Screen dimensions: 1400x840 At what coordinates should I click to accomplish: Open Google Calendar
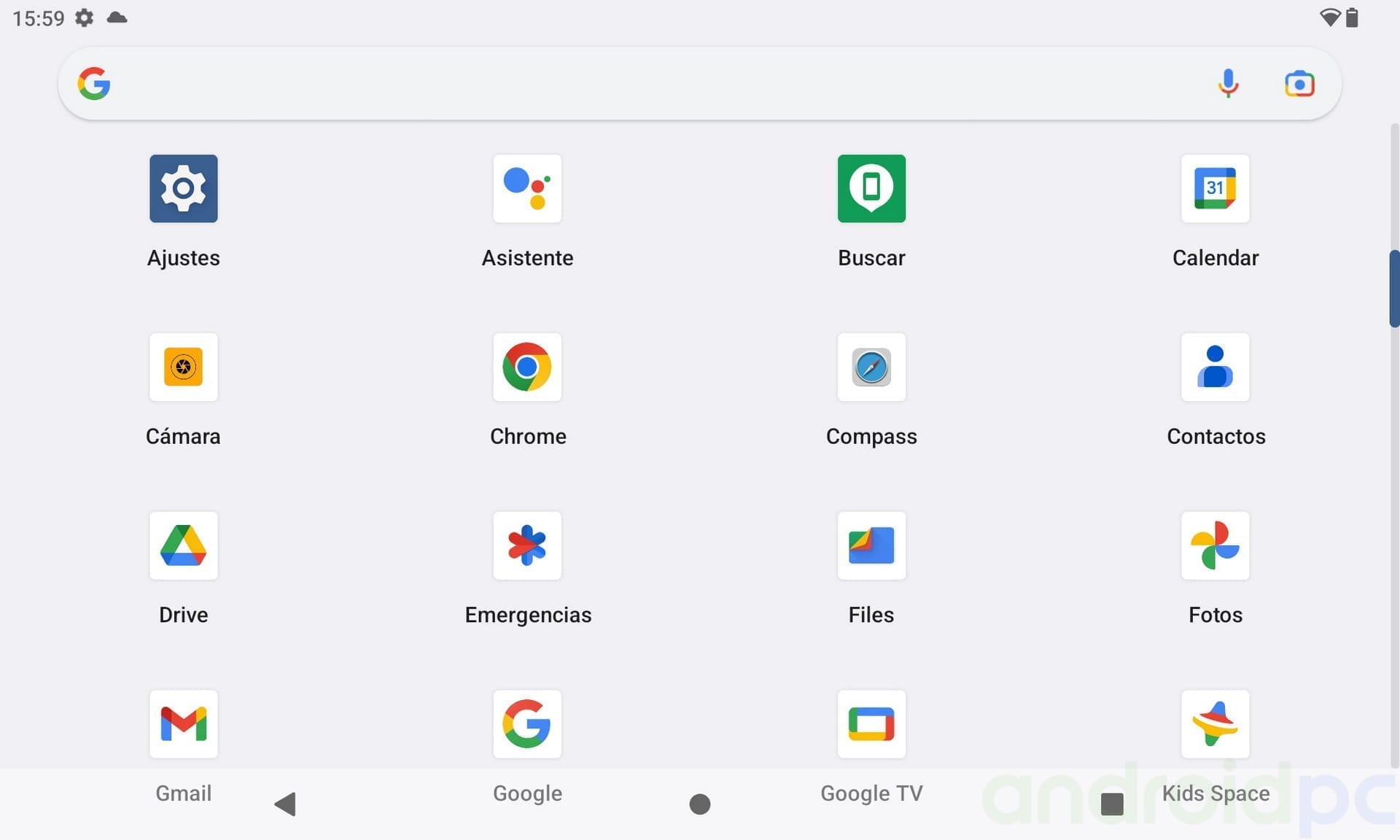coord(1215,189)
